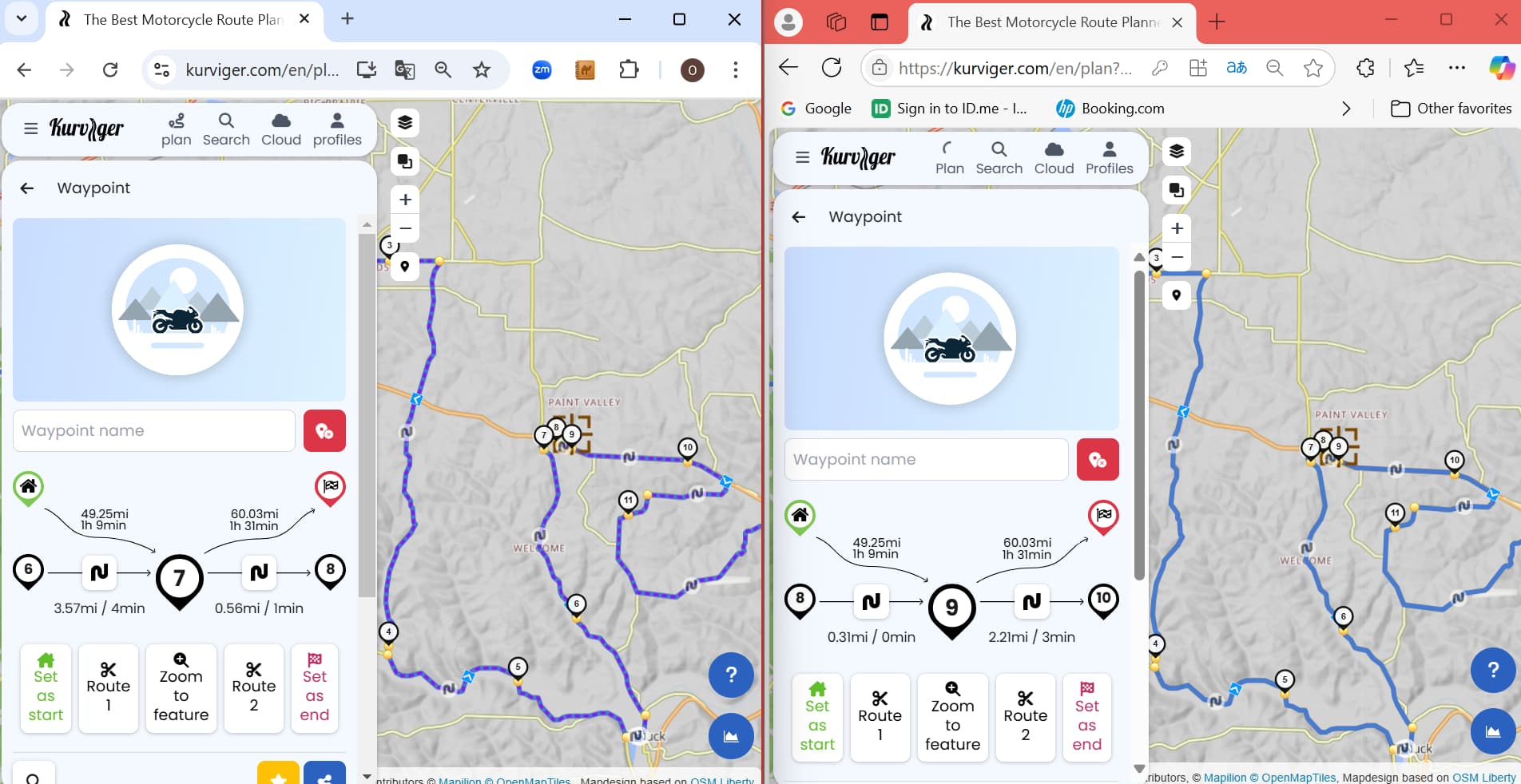The width and height of the screenshot is (1521, 784).
Task: Switch to the Search tab in left Kurviger toolbar
Action: pyautogui.click(x=226, y=129)
